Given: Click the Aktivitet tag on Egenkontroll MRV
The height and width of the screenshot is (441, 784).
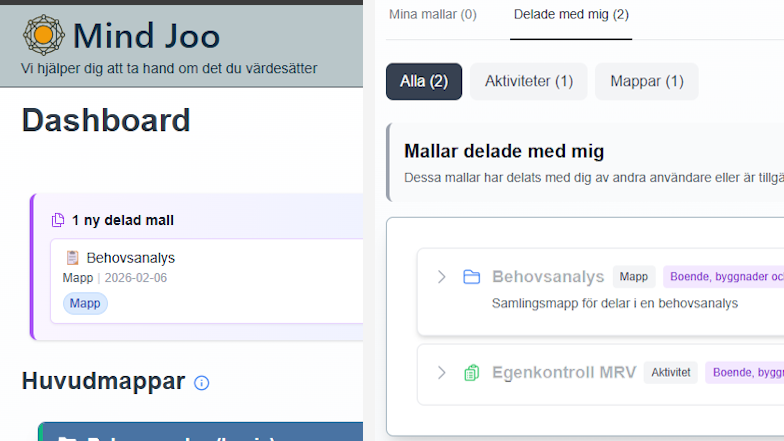Looking at the screenshot, I should pyautogui.click(x=670, y=372).
